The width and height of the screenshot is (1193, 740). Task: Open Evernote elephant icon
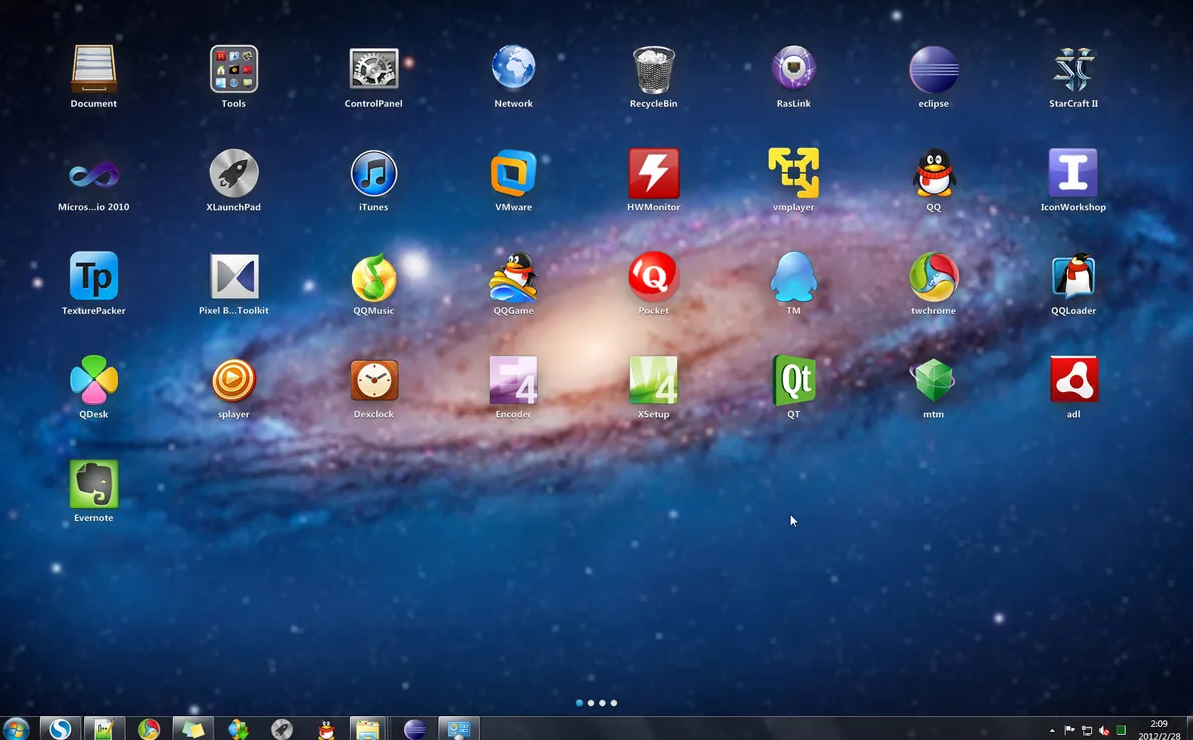coord(94,484)
